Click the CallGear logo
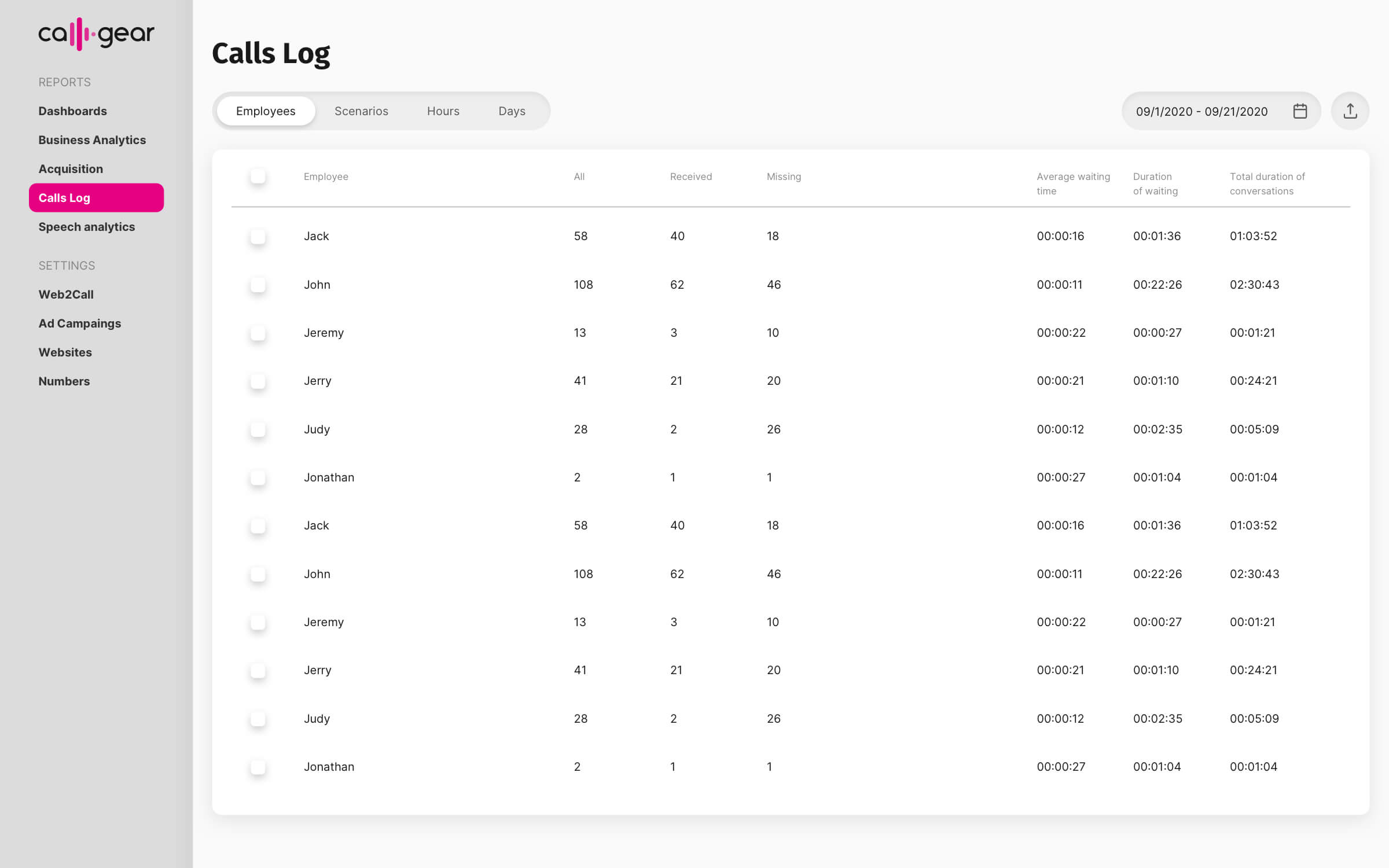Viewport: 1389px width, 868px height. (x=96, y=34)
